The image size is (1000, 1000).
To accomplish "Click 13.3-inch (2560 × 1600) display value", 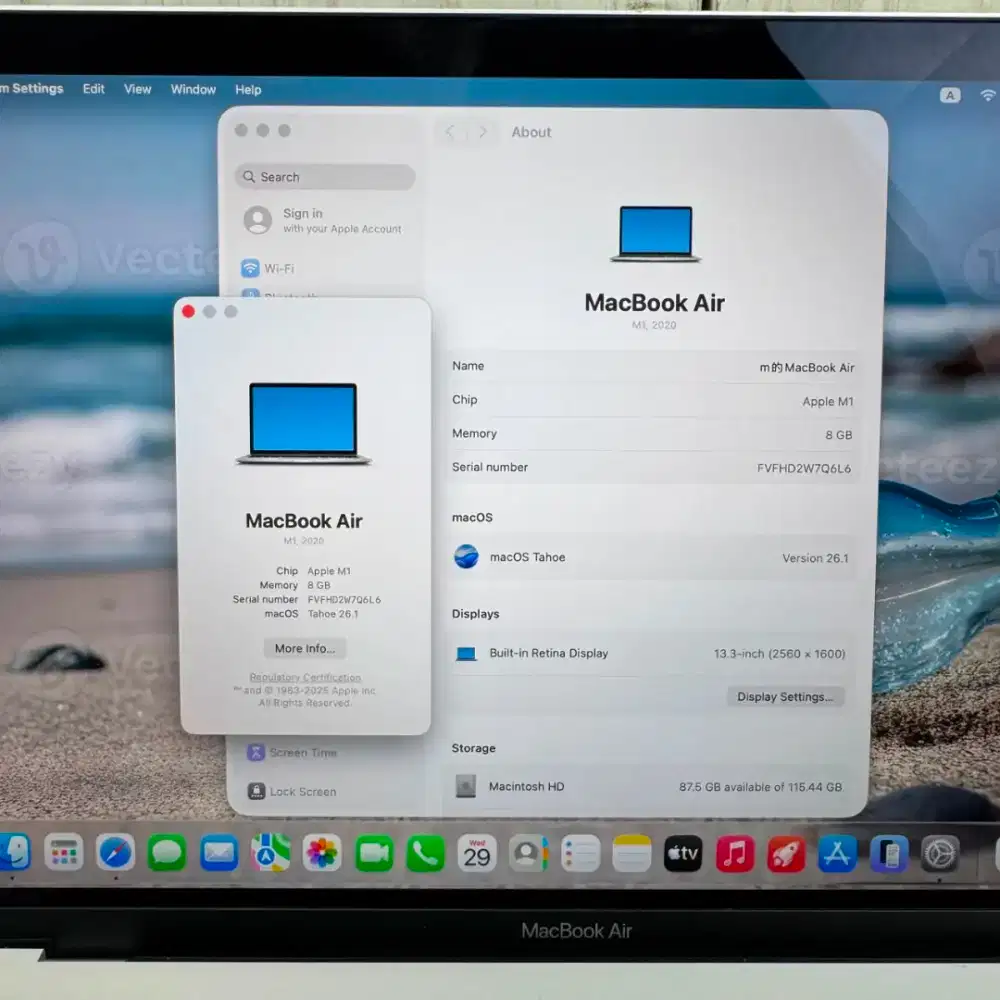I will click(779, 654).
